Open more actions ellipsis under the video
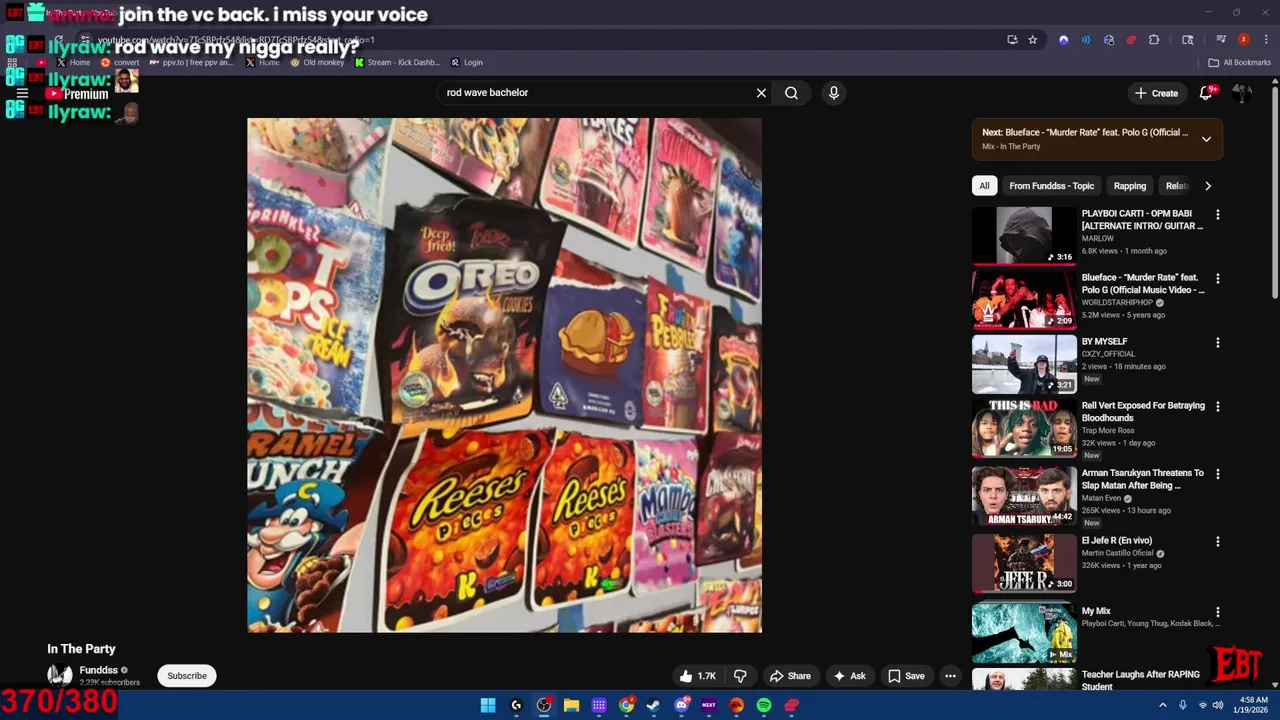The image size is (1280, 720). coord(950,676)
